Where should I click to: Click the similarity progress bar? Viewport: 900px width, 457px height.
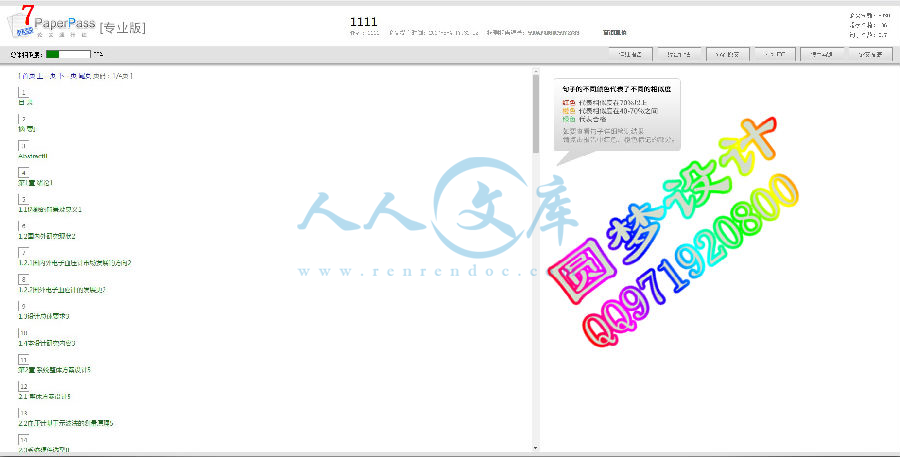point(67,55)
